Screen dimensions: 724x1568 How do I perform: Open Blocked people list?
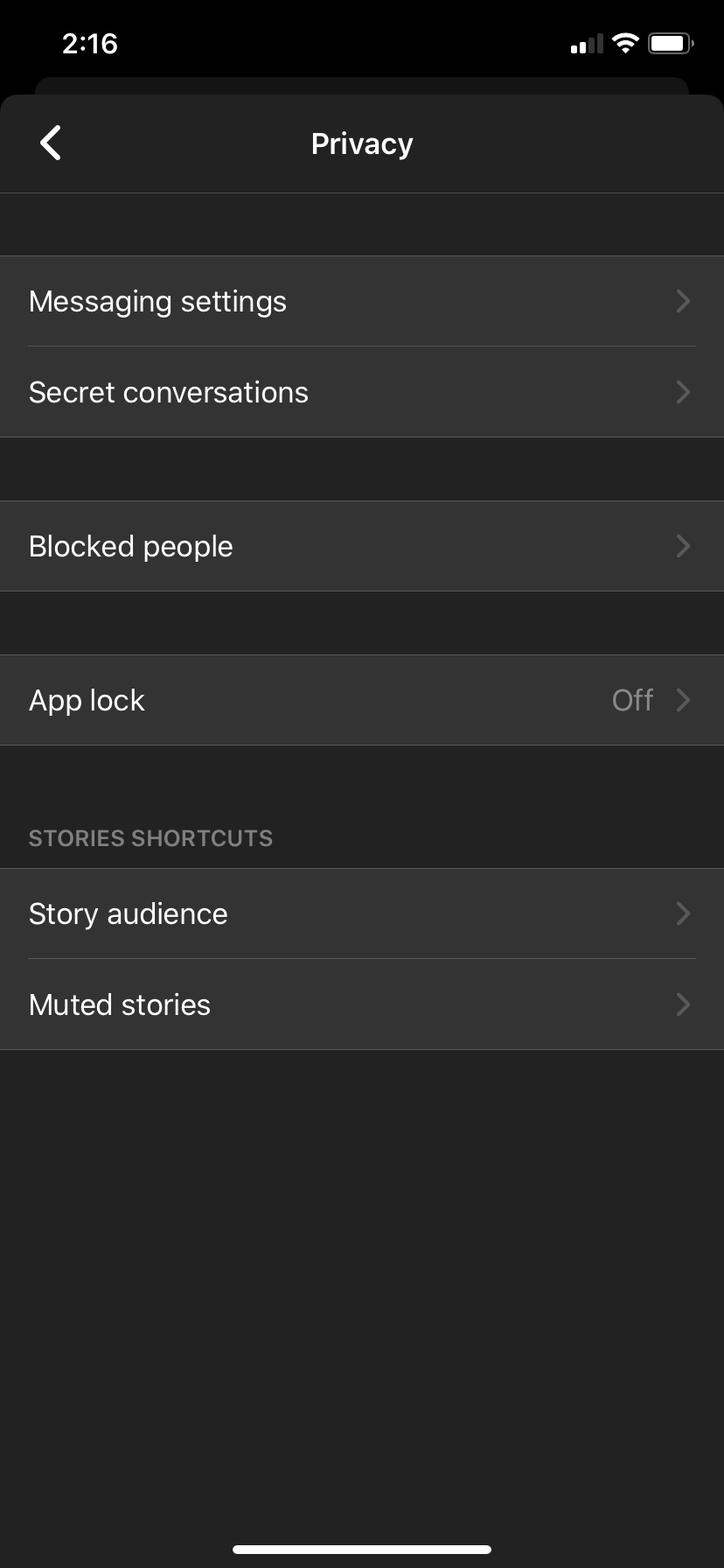[x=130, y=546]
